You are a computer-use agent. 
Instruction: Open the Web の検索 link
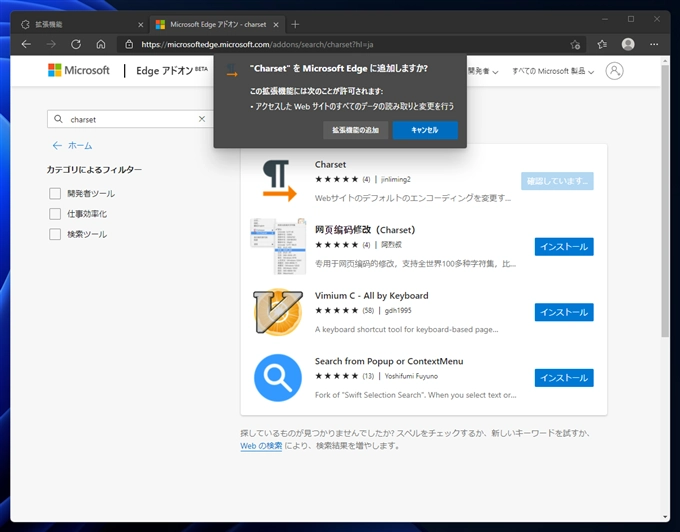click(x=261, y=445)
